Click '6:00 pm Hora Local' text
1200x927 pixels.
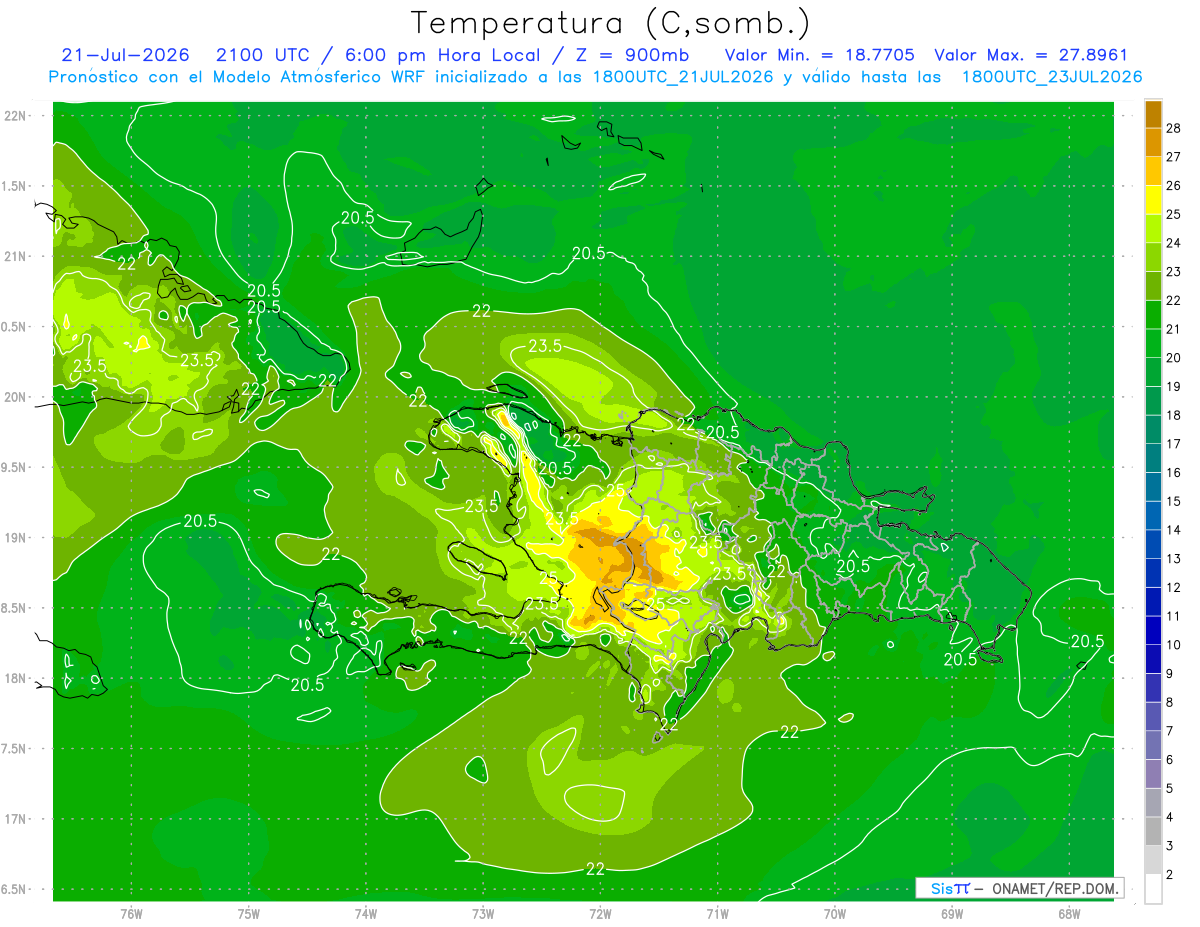[445, 55]
